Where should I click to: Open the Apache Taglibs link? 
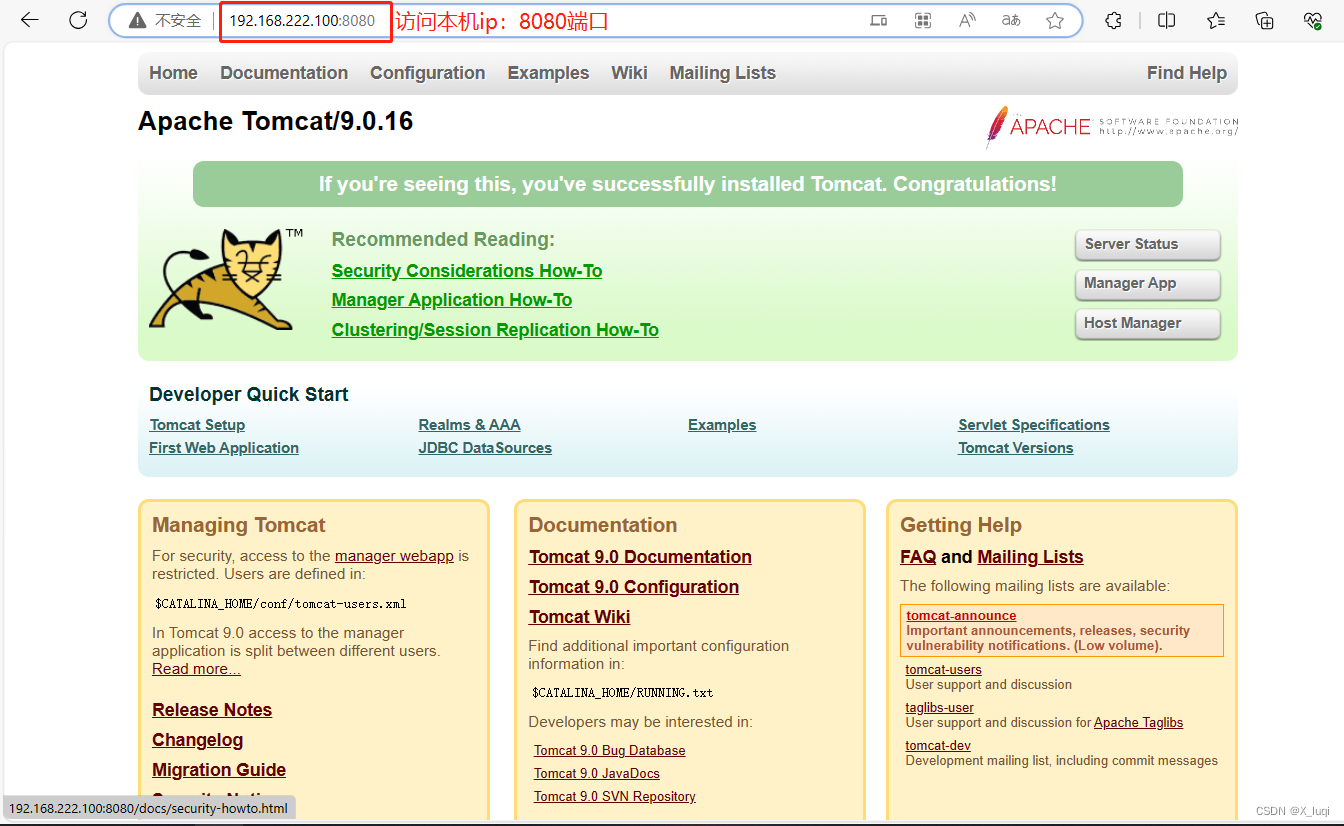[1138, 723]
